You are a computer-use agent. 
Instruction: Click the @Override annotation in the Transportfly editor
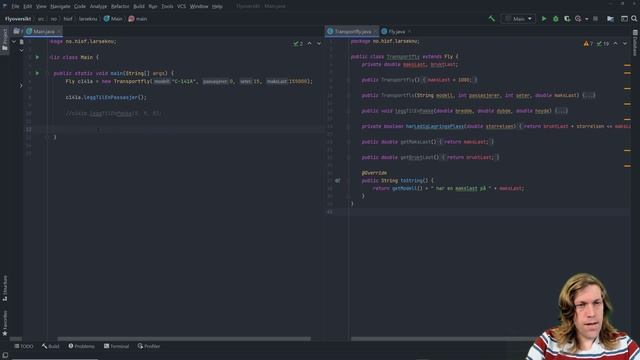coord(374,173)
